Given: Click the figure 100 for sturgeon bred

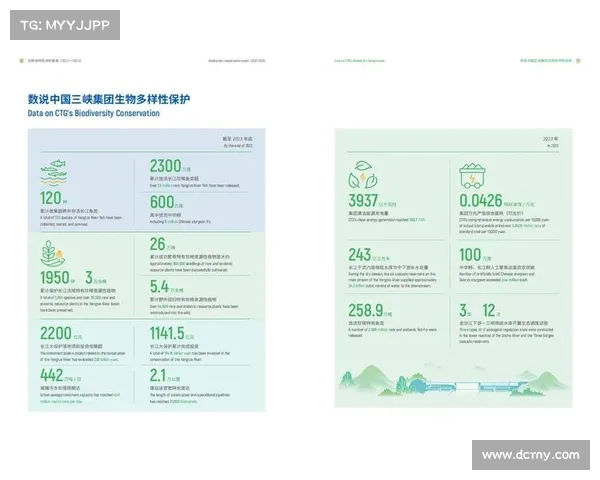Looking at the screenshot, I should tap(470, 255).
